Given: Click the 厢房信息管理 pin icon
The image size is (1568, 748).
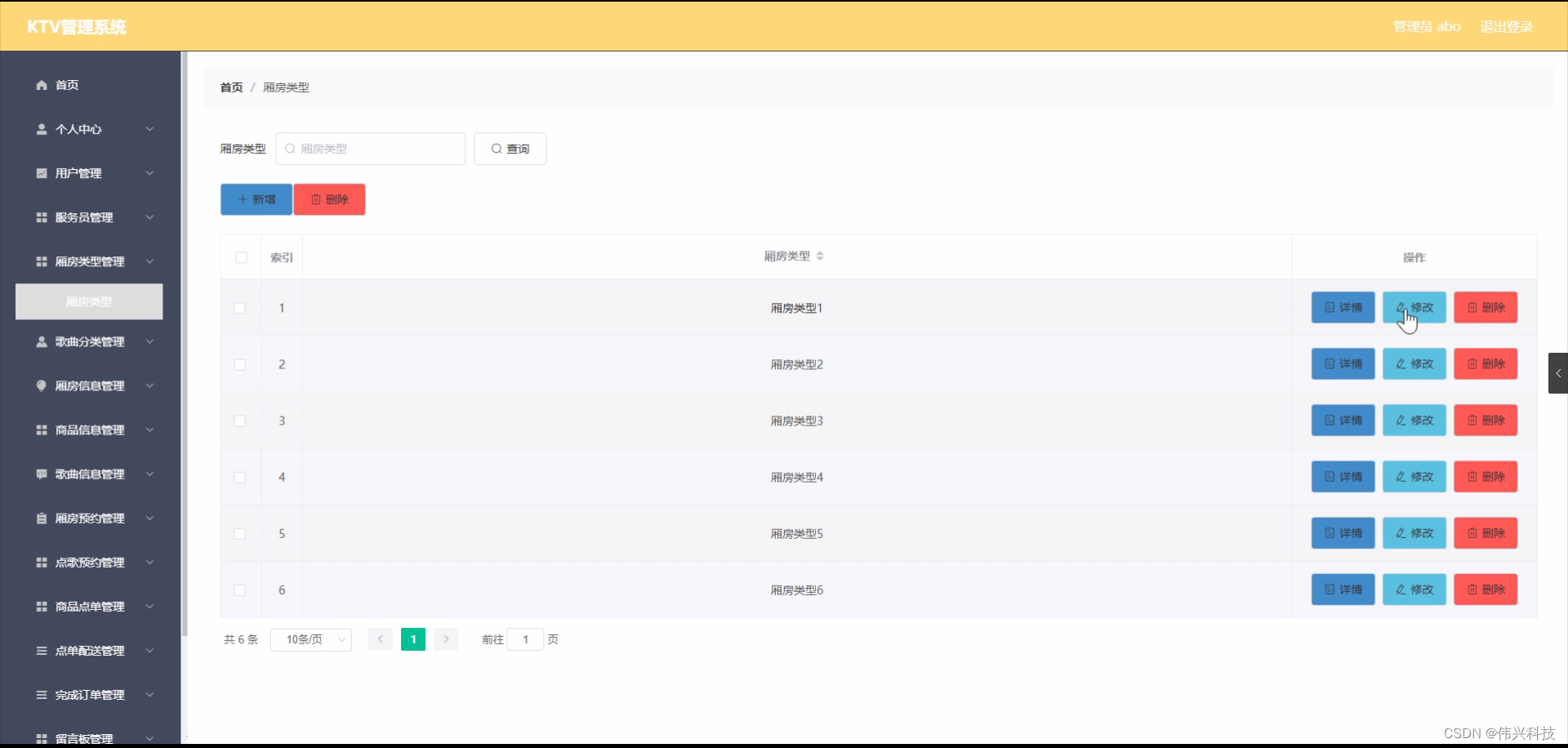Looking at the screenshot, I should [40, 385].
